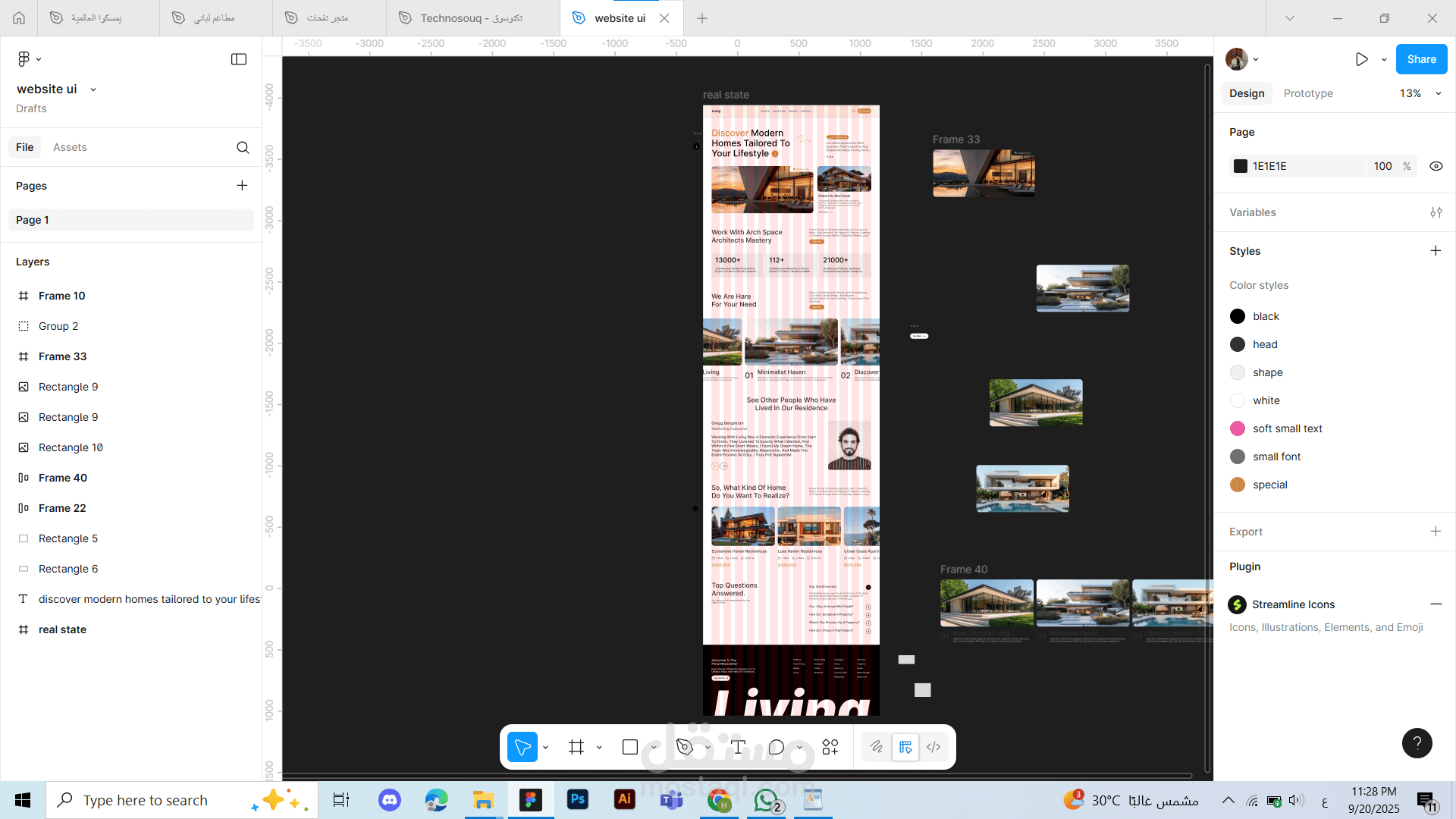The width and height of the screenshot is (1456, 819).
Task: Select the Text tool
Action: coord(739,748)
